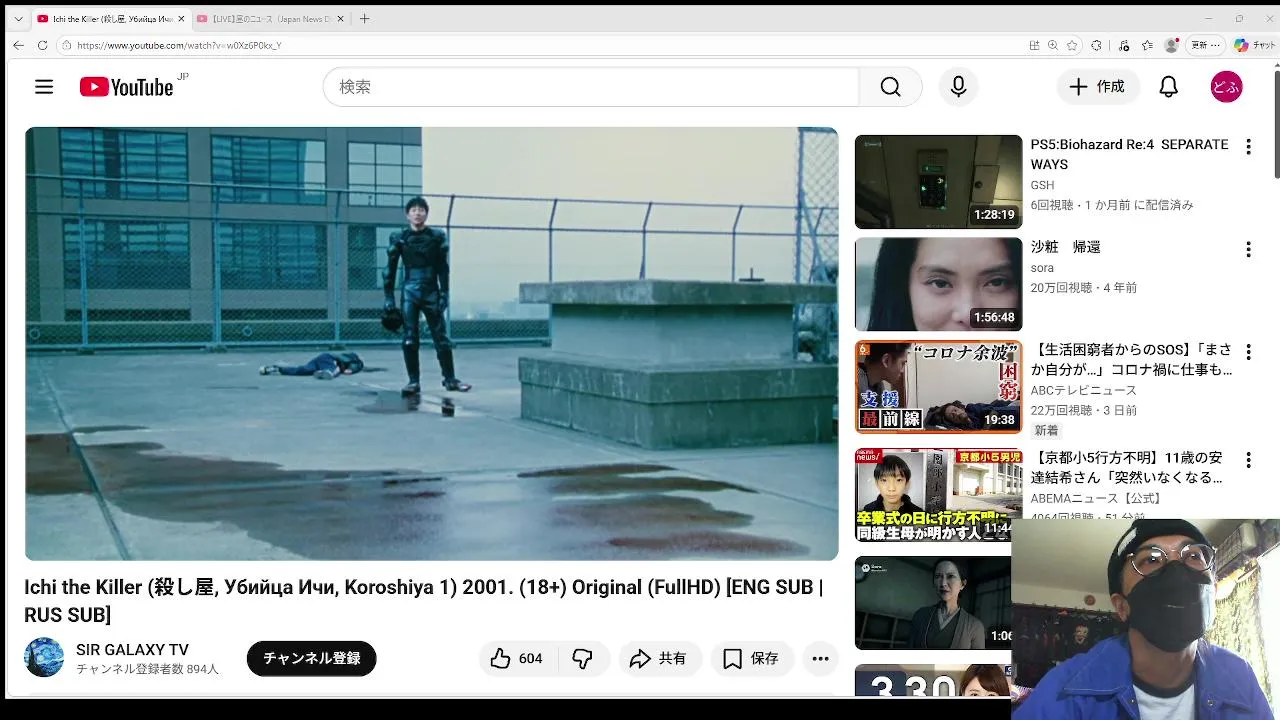Open the video's more actions ellipsis

tap(820, 658)
